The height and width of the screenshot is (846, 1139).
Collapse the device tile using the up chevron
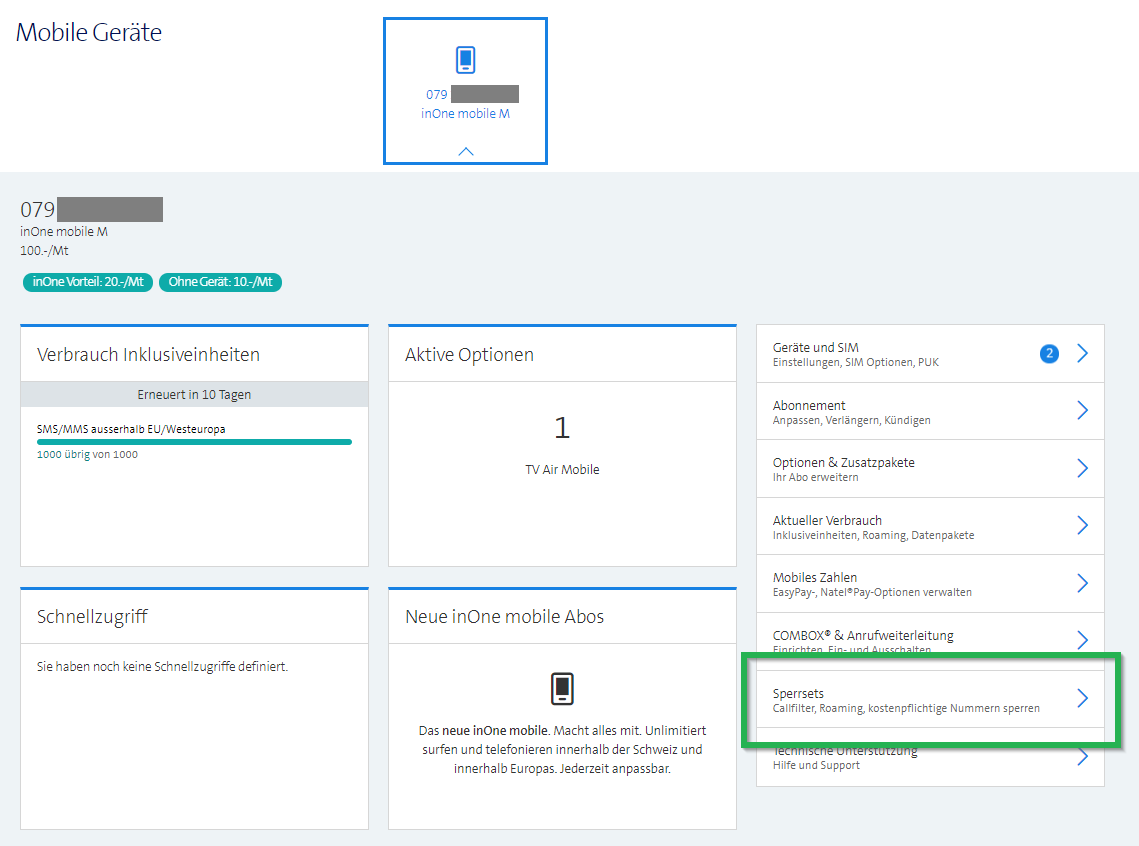(465, 151)
